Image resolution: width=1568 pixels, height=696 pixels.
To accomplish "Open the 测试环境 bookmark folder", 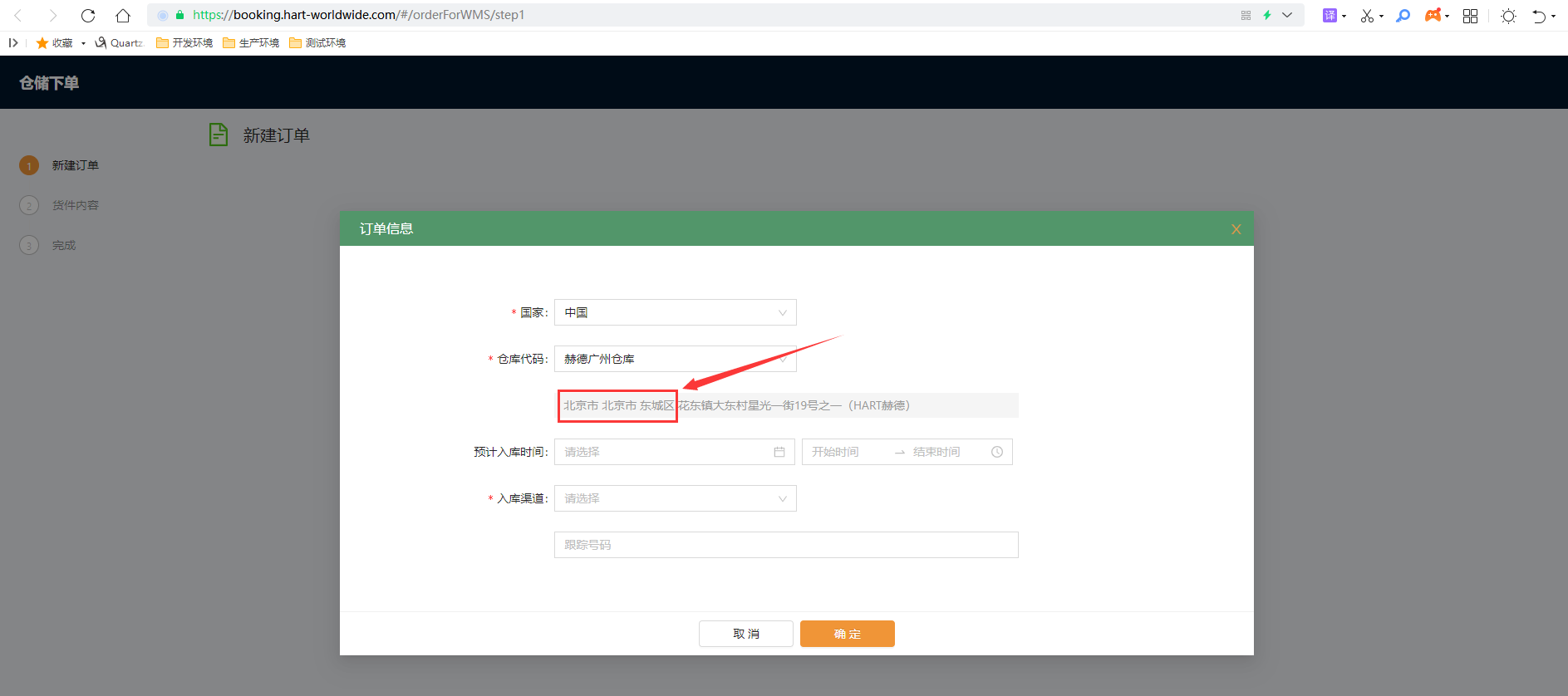I will 317,43.
